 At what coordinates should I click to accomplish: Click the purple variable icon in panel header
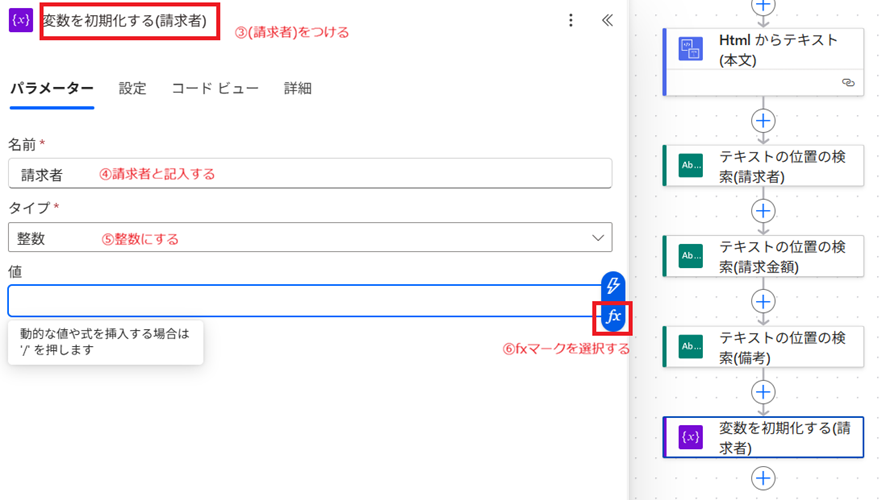[x=21, y=20]
